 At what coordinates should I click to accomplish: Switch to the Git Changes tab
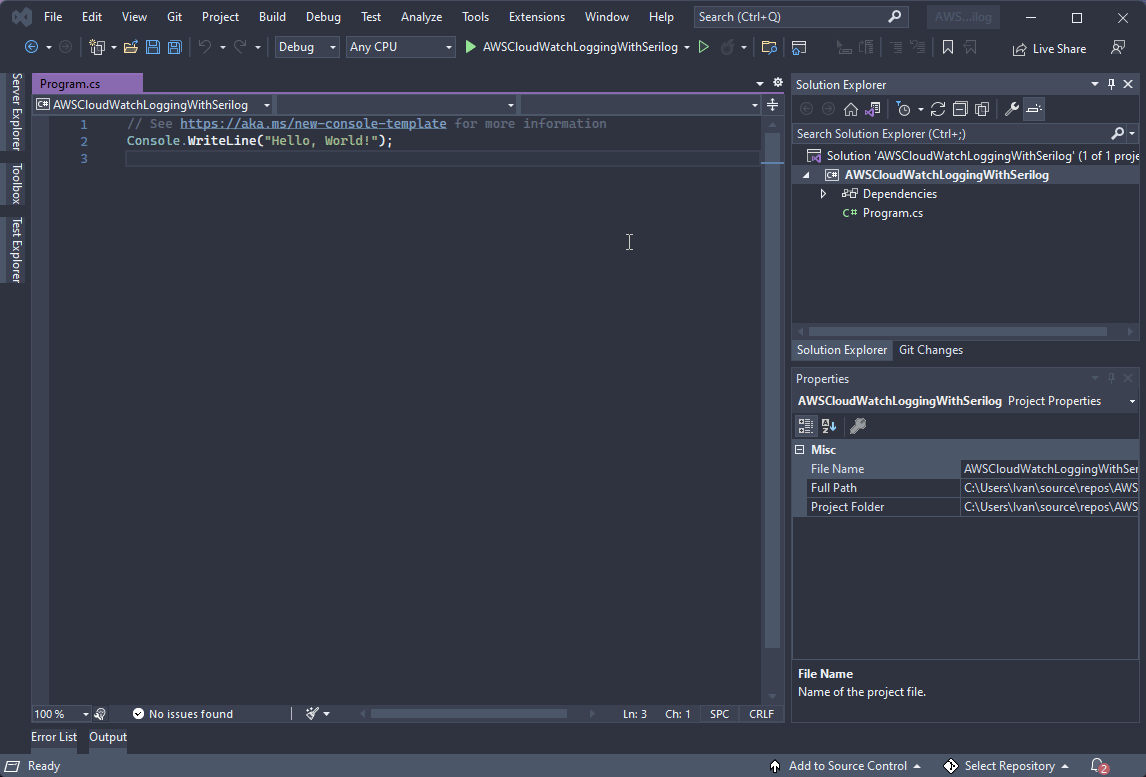[x=930, y=350]
